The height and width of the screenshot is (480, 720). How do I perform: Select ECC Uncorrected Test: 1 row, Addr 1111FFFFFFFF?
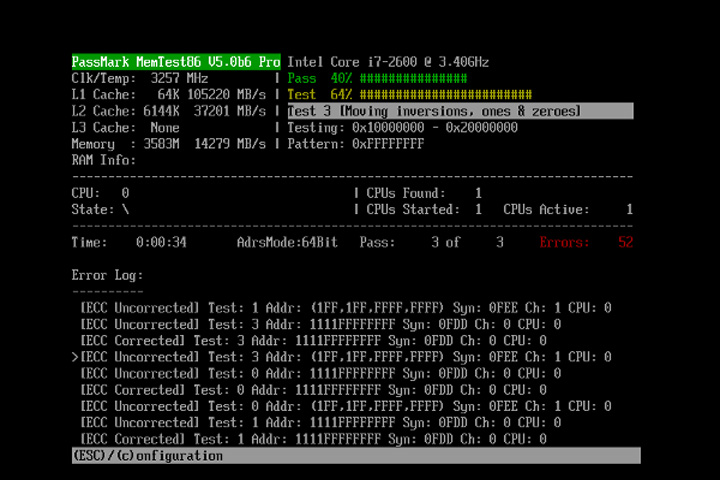pyautogui.click(x=321, y=423)
